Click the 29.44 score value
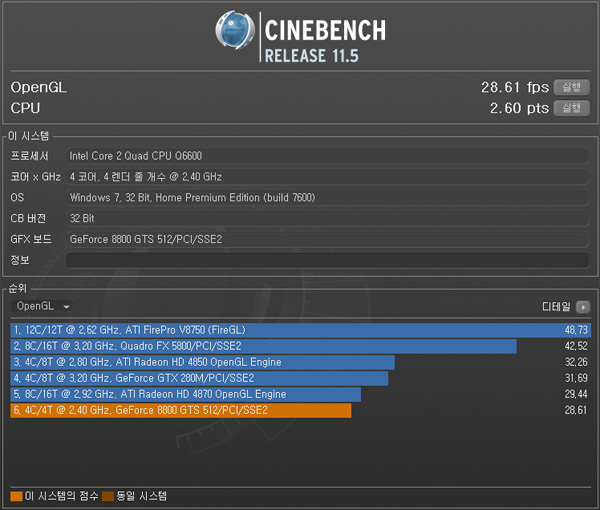 coord(576,394)
